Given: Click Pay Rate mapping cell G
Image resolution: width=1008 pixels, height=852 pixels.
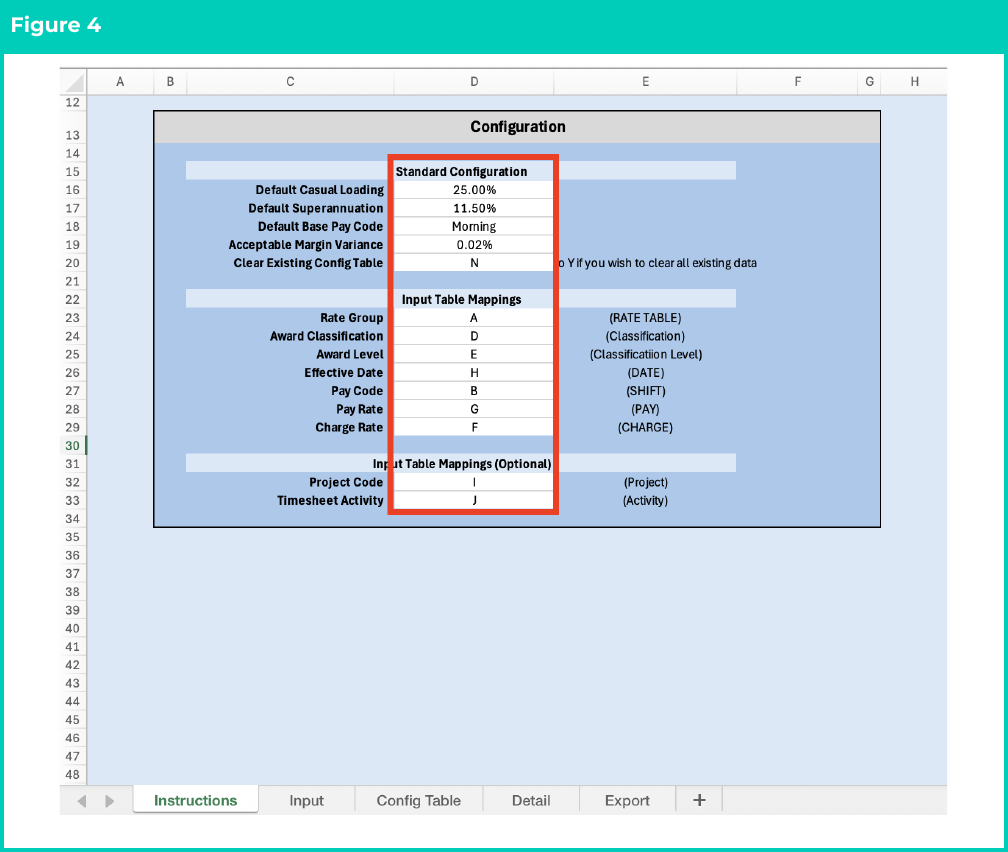Looking at the screenshot, I should pos(474,409).
